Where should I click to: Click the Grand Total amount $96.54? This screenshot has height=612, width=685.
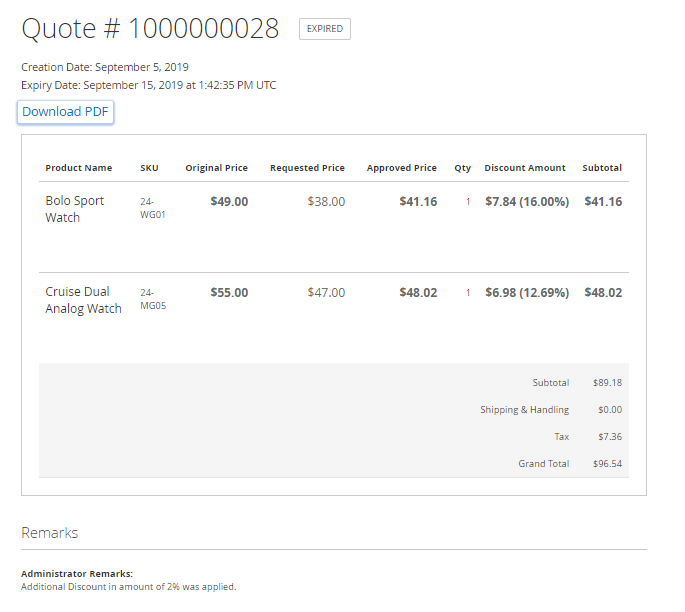609,464
